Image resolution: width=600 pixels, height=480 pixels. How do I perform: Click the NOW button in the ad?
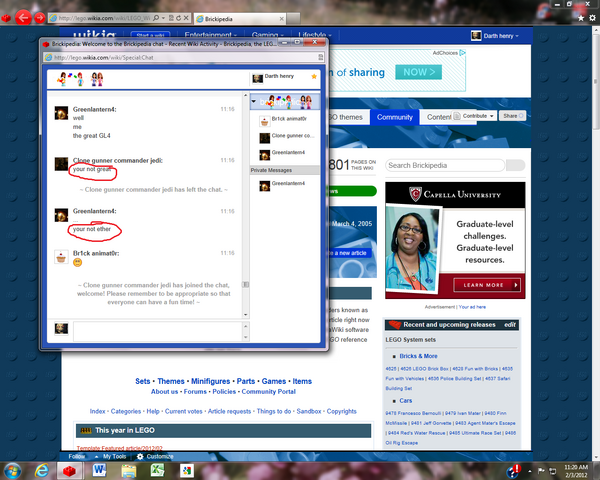pos(418,72)
